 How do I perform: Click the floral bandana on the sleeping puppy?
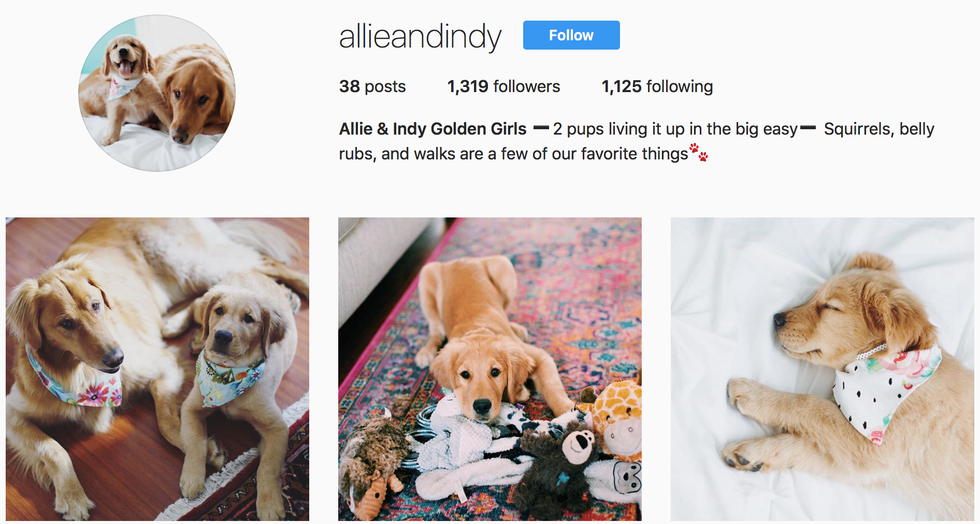pyautogui.click(x=885, y=390)
